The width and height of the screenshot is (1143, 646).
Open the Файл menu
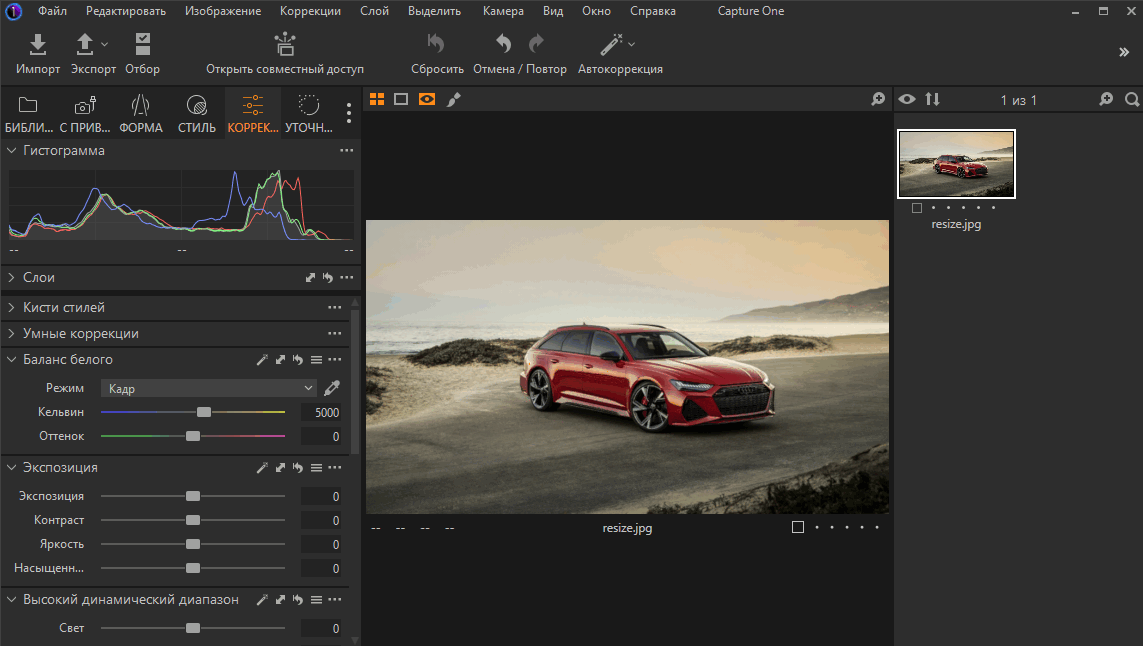pos(52,11)
